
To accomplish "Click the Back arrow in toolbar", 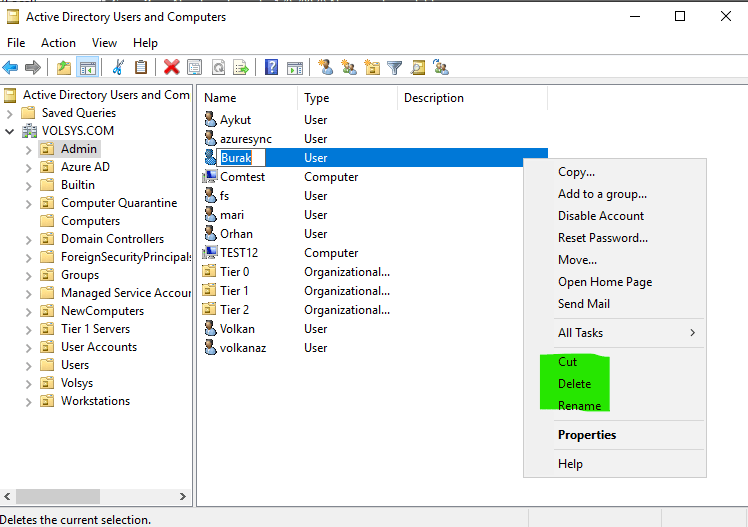I will [11, 67].
